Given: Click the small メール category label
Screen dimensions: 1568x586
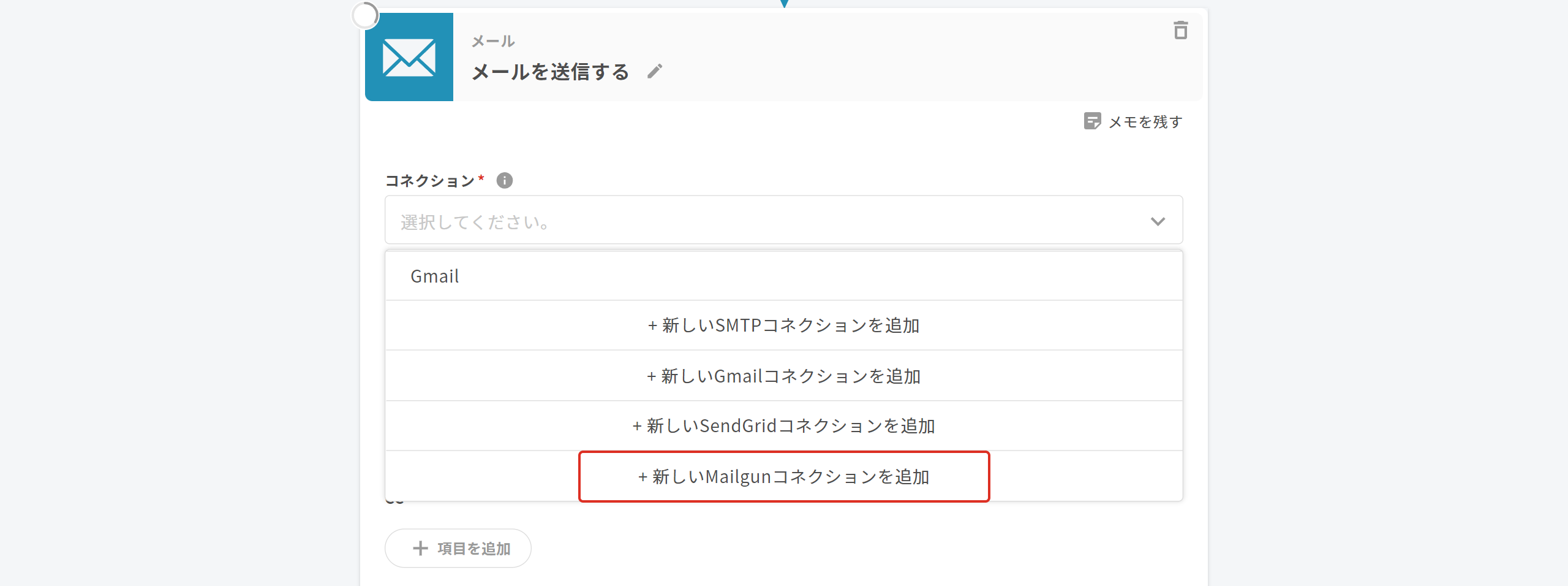Looking at the screenshot, I should (x=493, y=42).
